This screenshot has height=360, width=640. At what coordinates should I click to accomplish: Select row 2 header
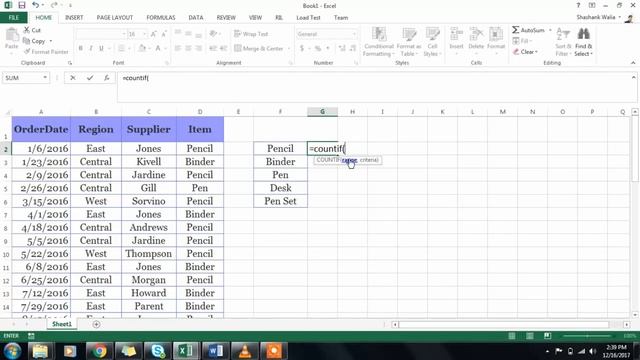tap(6, 149)
